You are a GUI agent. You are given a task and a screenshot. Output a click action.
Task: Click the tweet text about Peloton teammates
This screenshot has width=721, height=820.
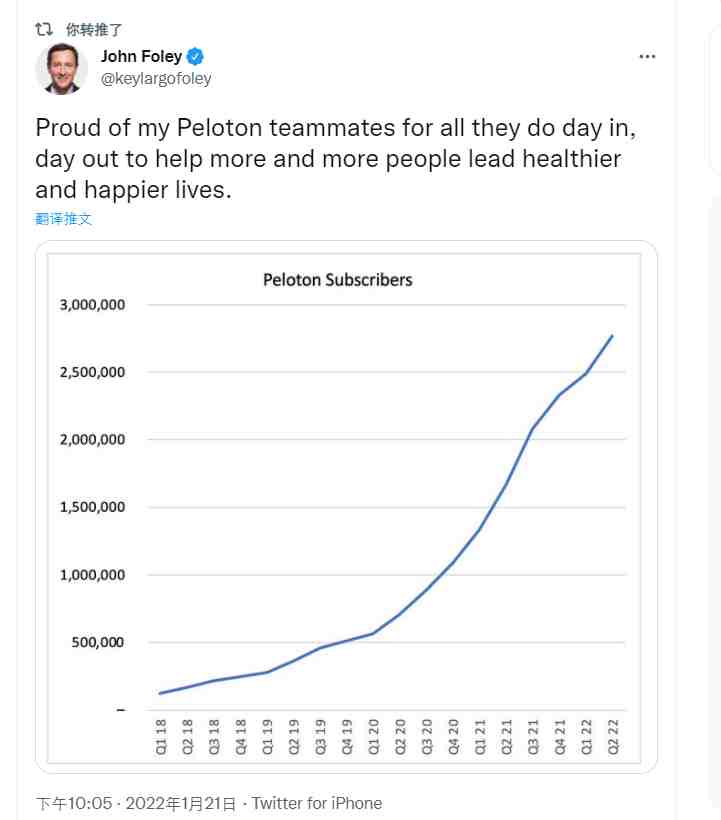(x=328, y=158)
